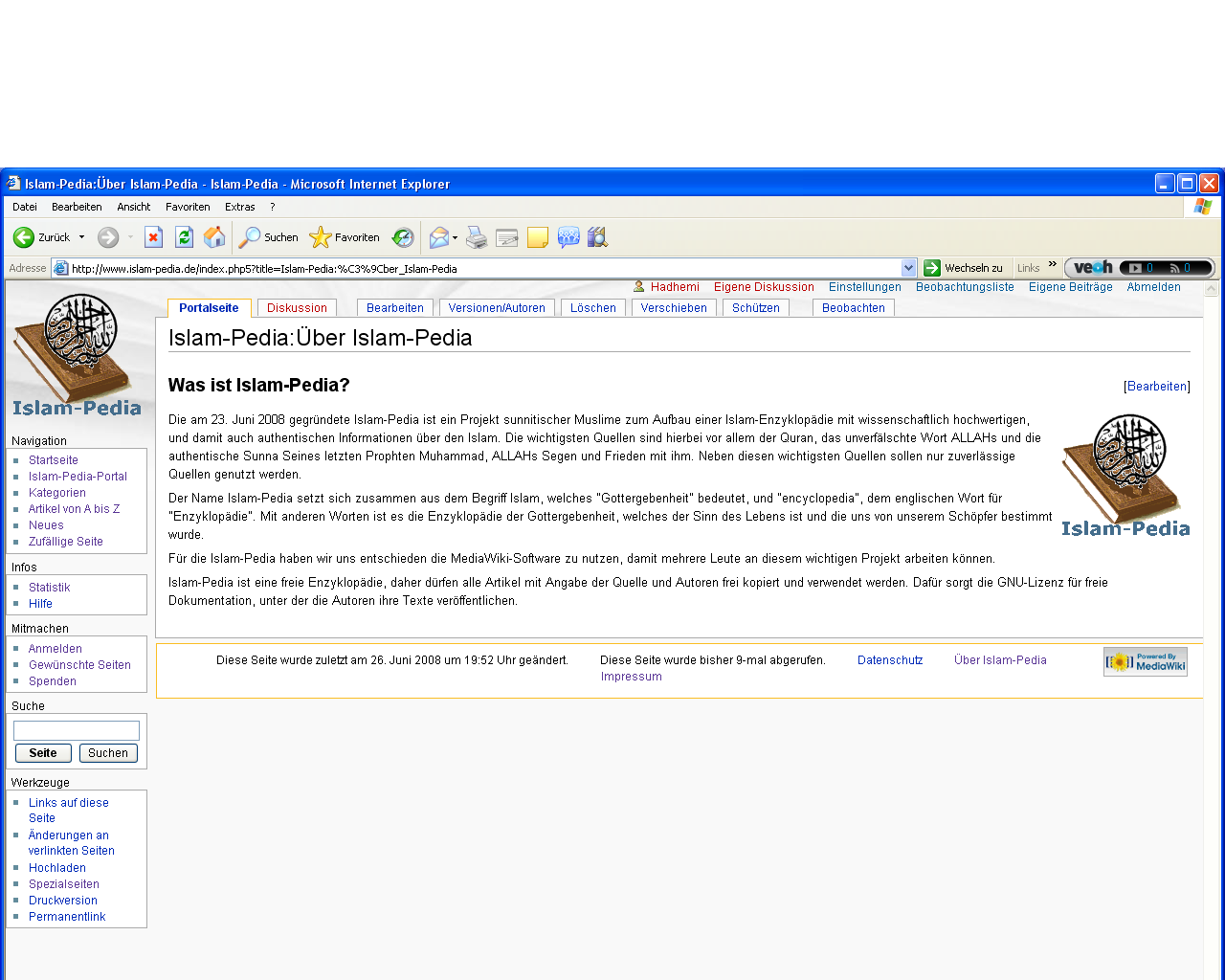Open the address bar dropdown arrow
Screen dimensions: 1225x980
point(909,269)
